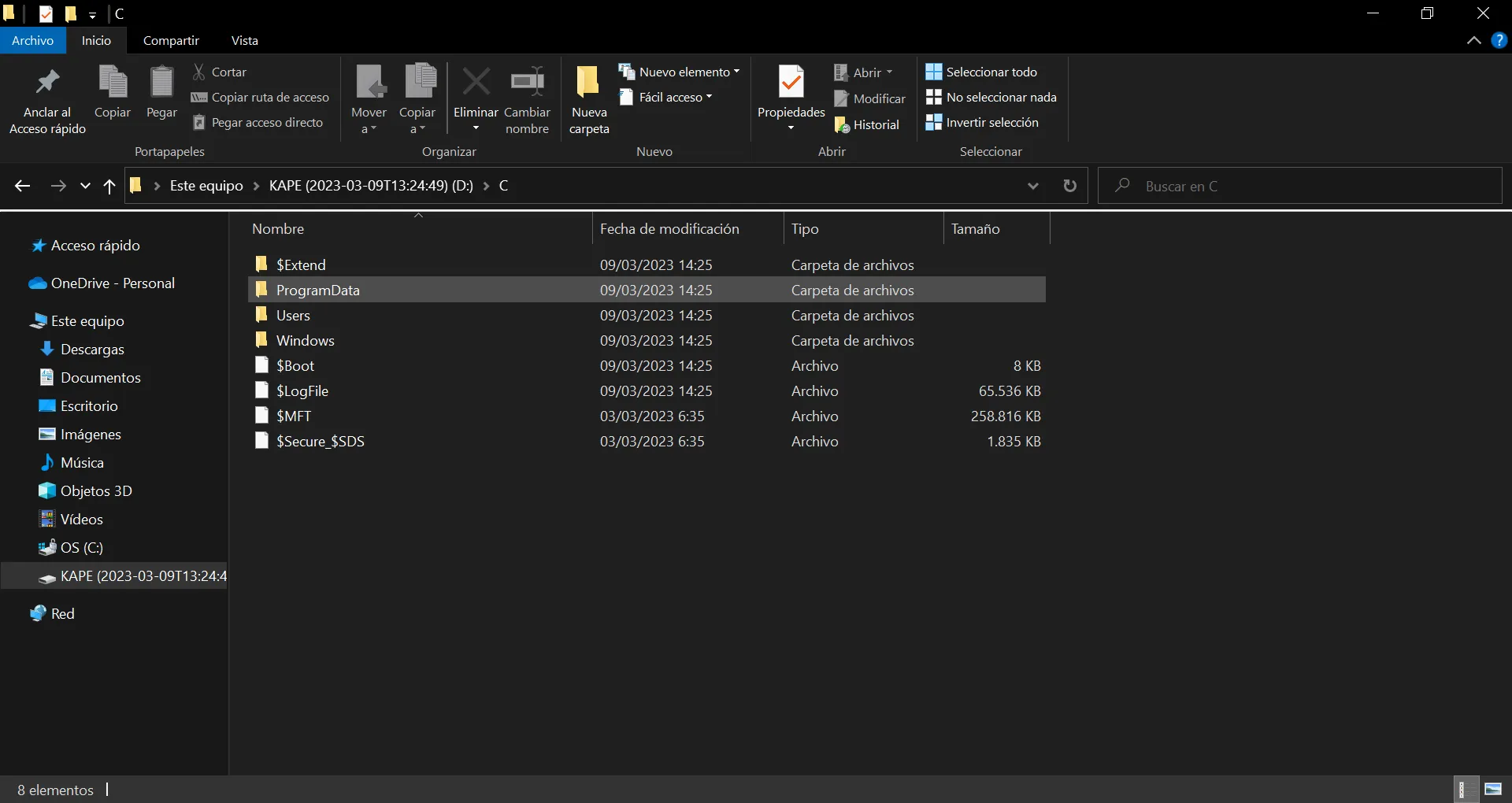Select the $LogFile file
This screenshot has width=1512, height=803.
pos(647,390)
